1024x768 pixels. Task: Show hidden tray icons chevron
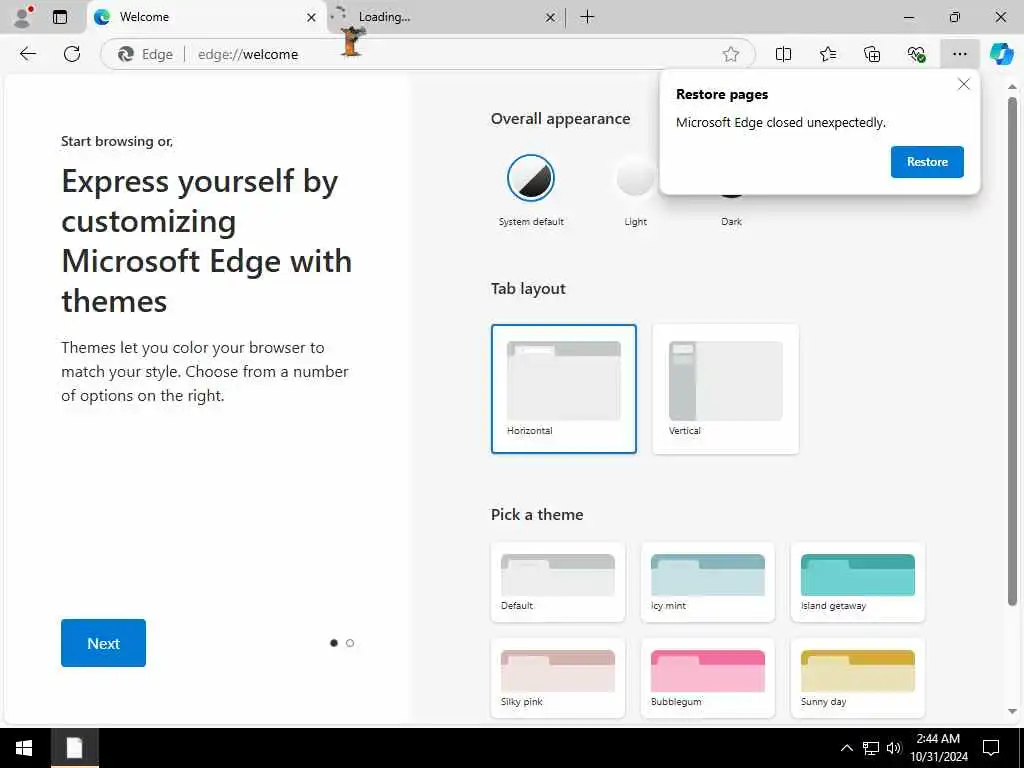(846, 748)
